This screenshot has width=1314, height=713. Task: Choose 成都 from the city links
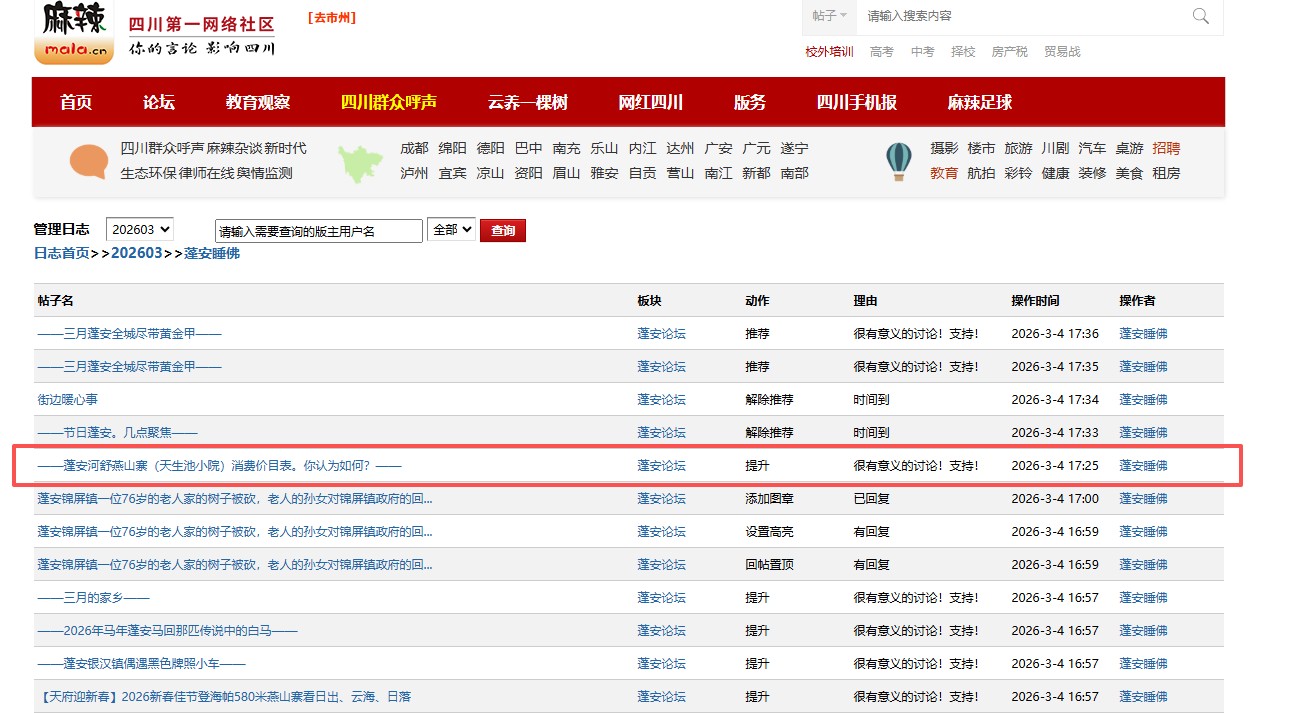(414, 148)
